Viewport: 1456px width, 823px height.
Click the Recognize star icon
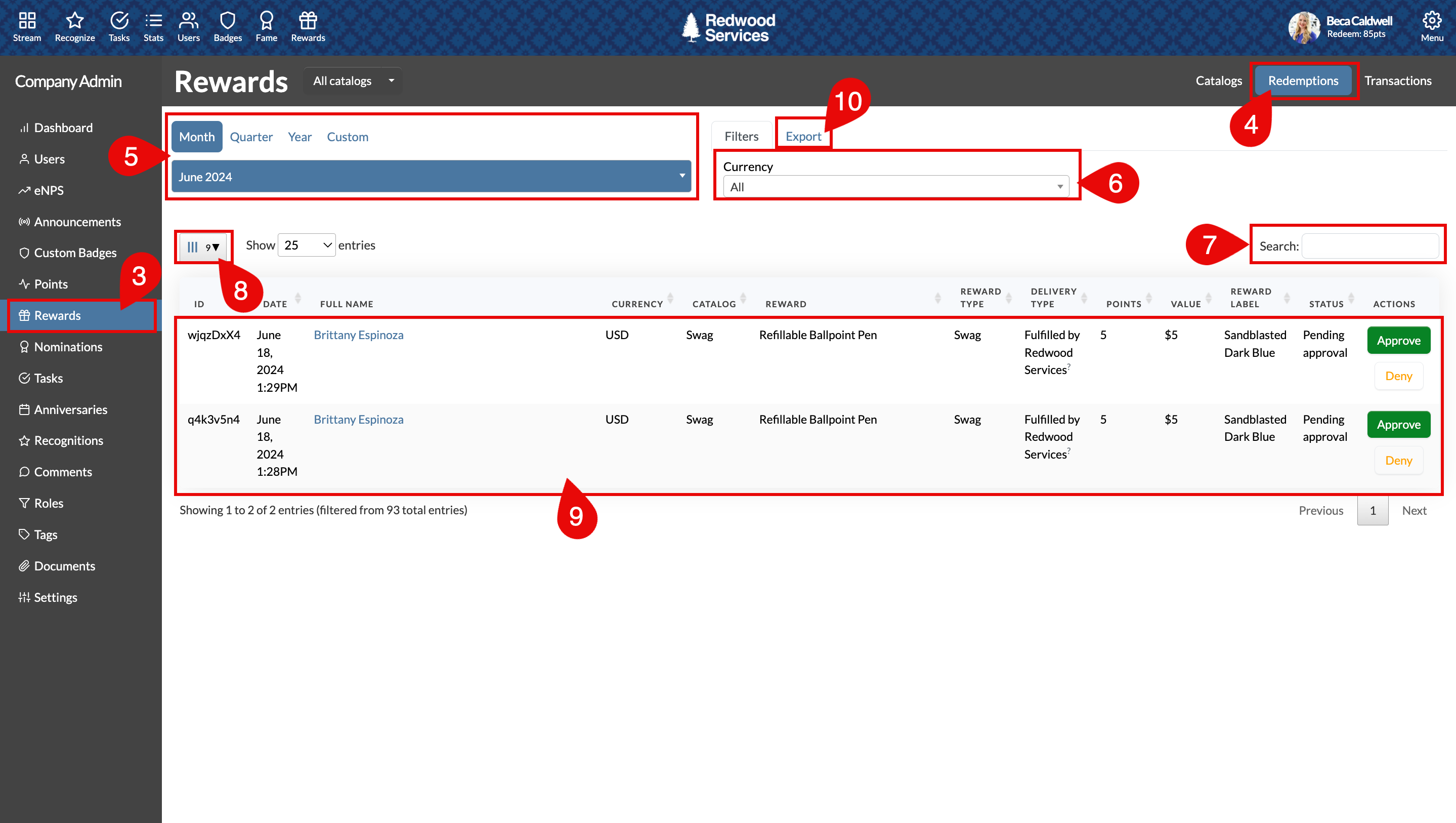[x=74, y=27]
